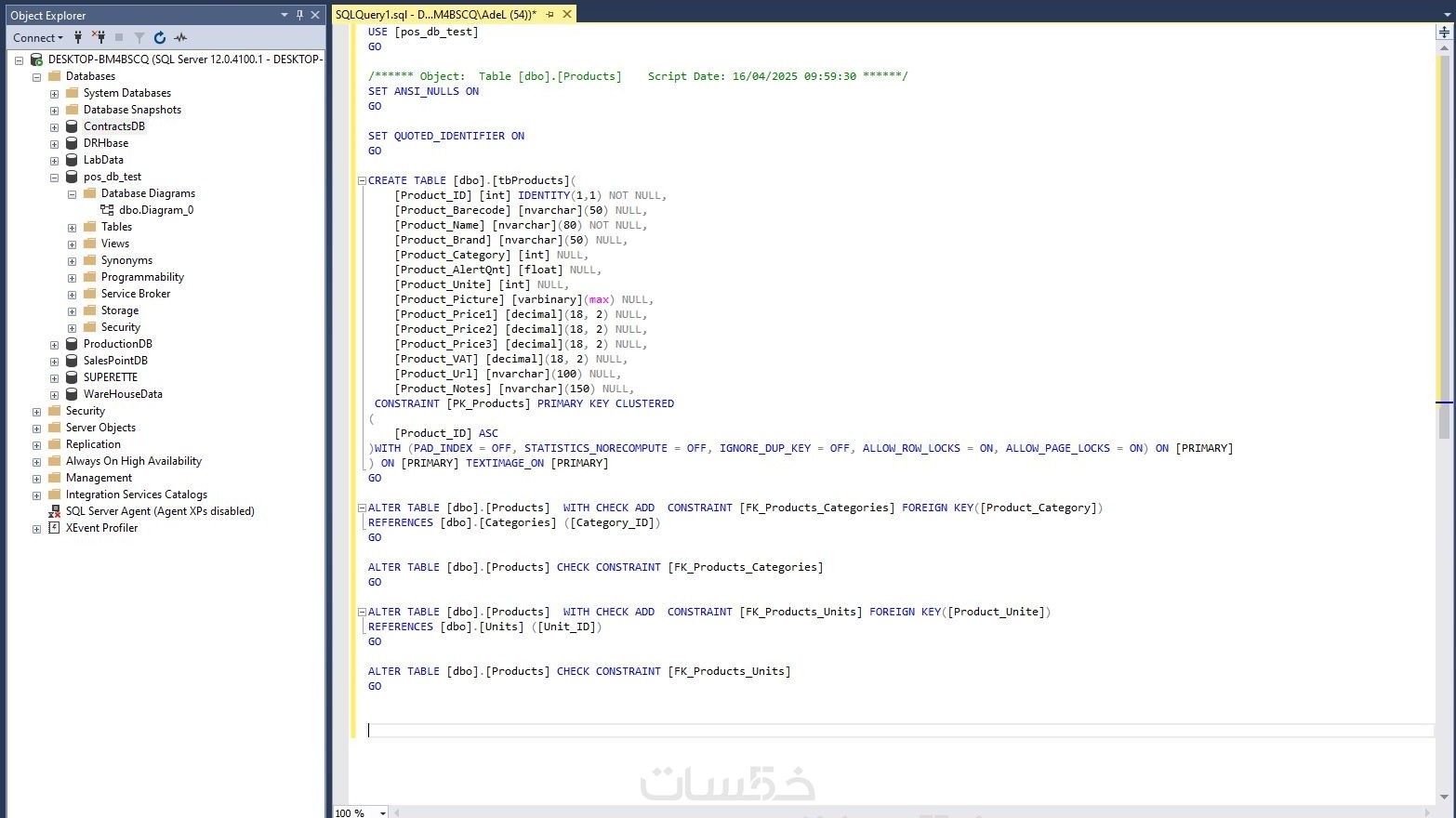Expand the Programmability folder node
Screen dimensions: 1456x818
[72, 277]
